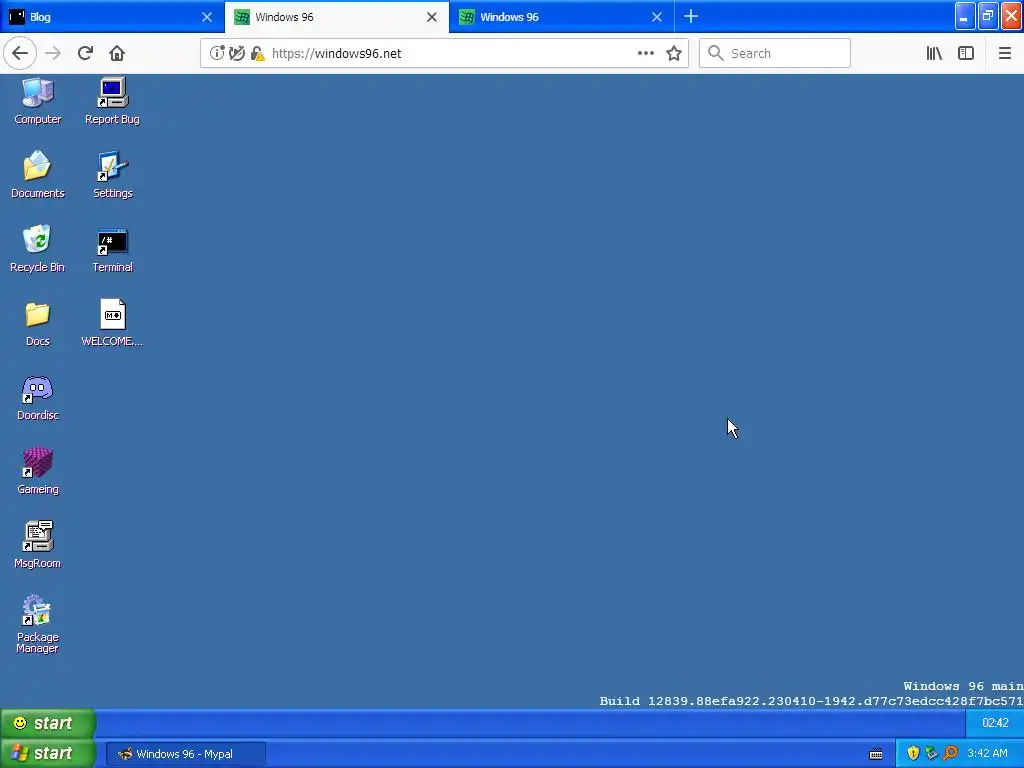Image resolution: width=1024 pixels, height=768 pixels.
Task: Click the tracking protection shield icon
Action: click(237, 54)
